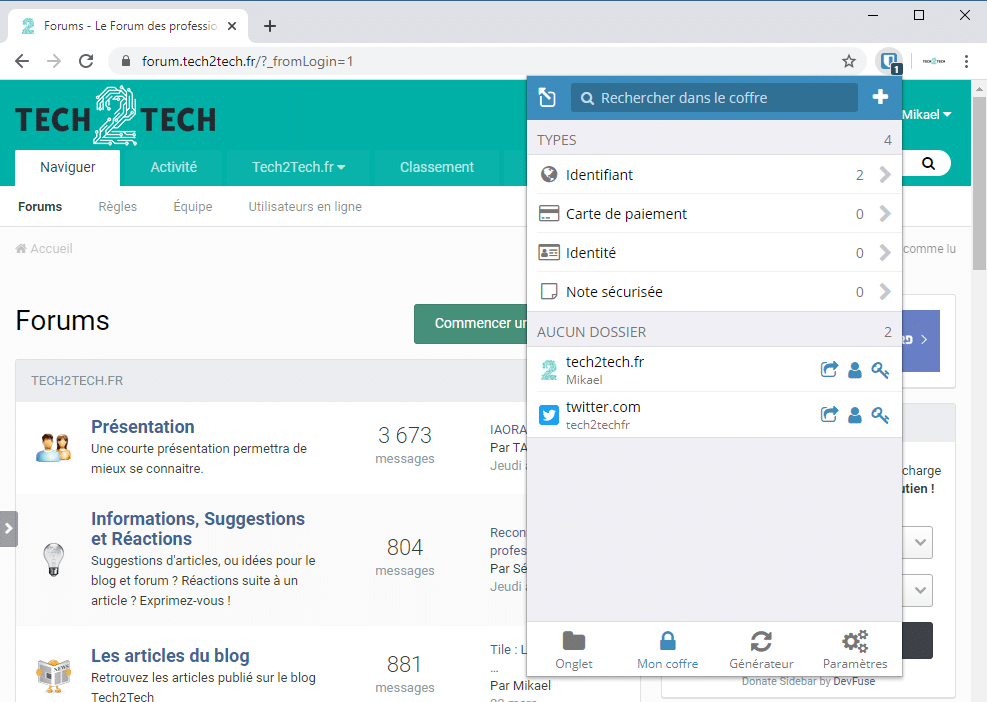
Task: Open the Carte de paiement type row
Action: (x=714, y=213)
